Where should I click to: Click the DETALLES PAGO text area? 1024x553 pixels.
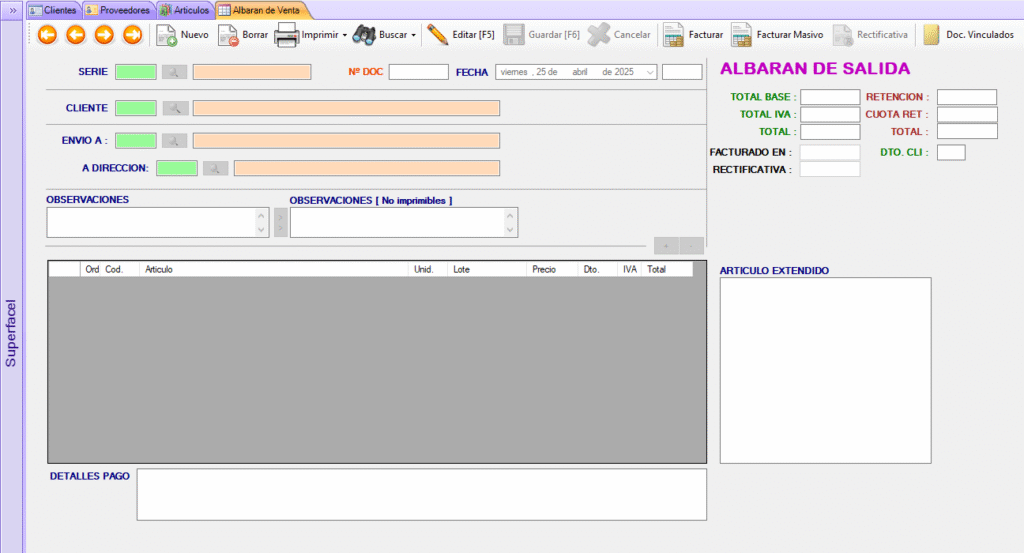(x=421, y=494)
